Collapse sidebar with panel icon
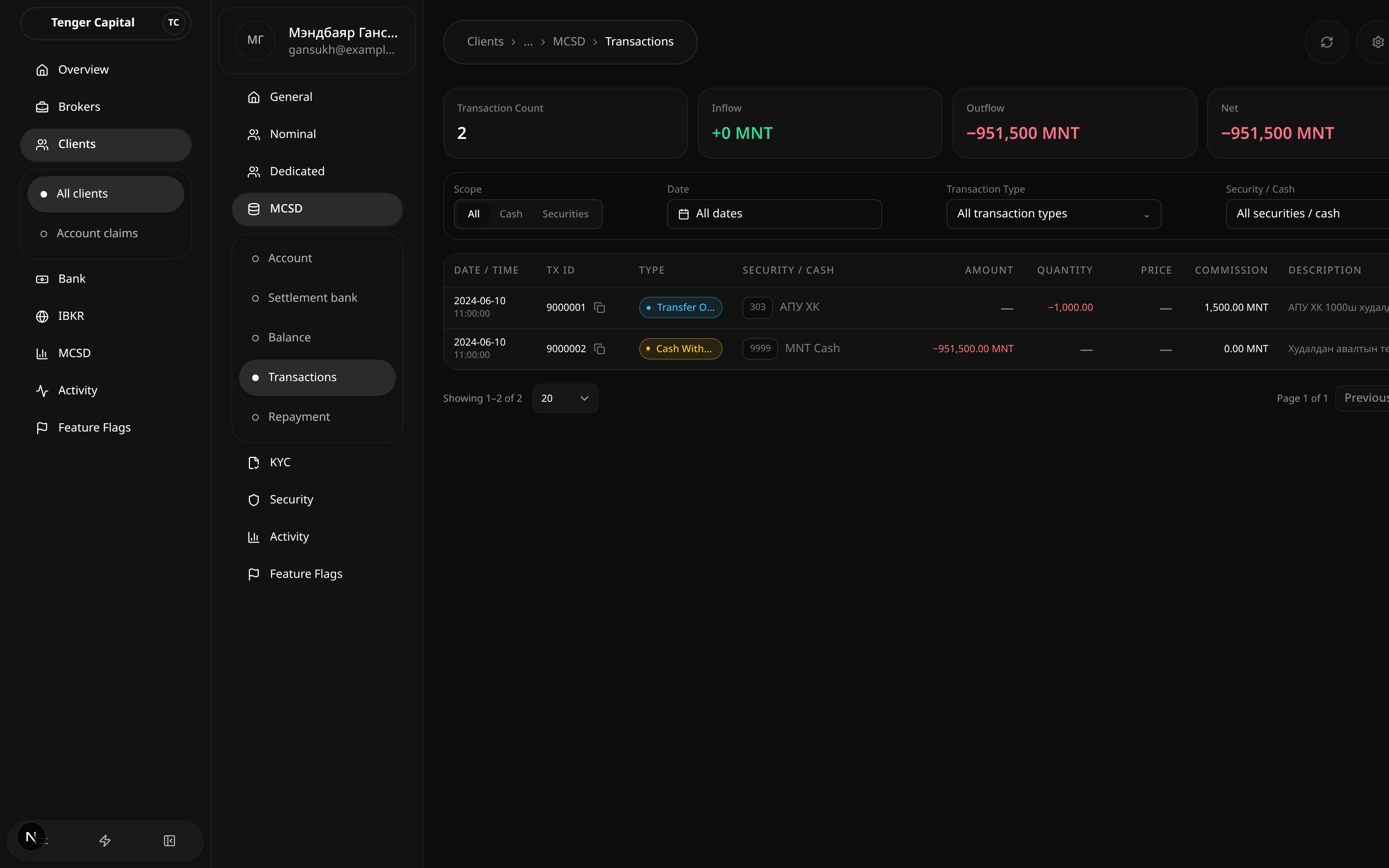This screenshot has height=868, width=1389. tap(169, 840)
